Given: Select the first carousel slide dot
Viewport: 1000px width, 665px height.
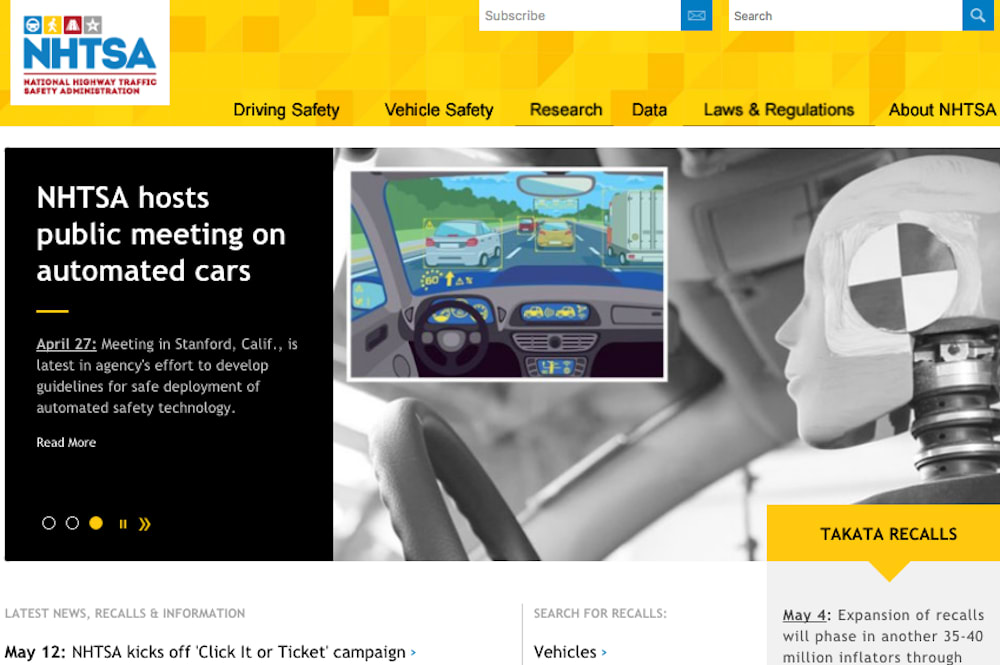Looking at the screenshot, I should click(48, 523).
